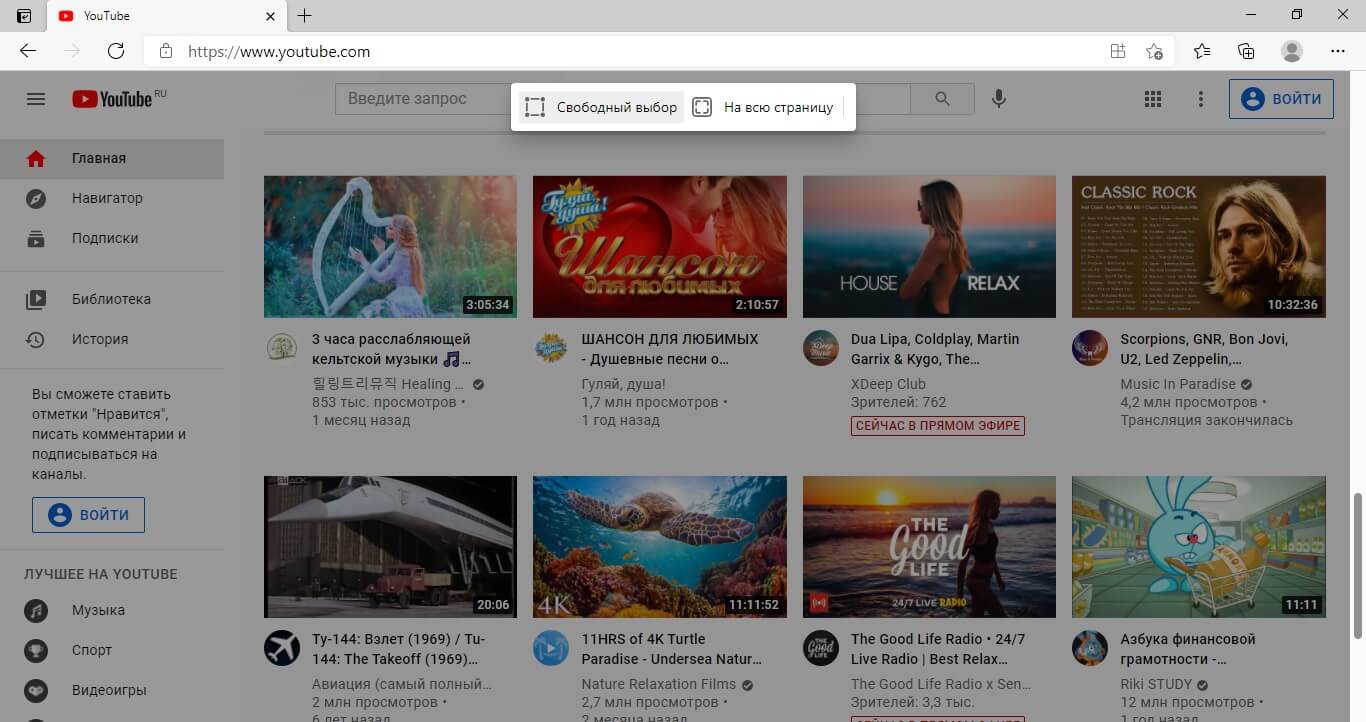View watch История section
The width and height of the screenshot is (1366, 722).
pos(100,338)
